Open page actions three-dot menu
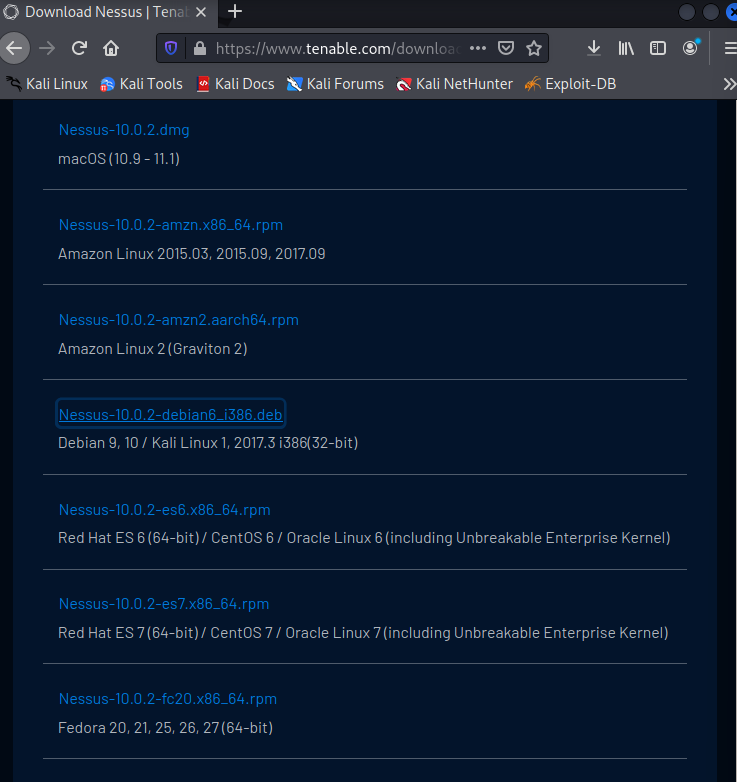This screenshot has width=737, height=782. (478, 48)
